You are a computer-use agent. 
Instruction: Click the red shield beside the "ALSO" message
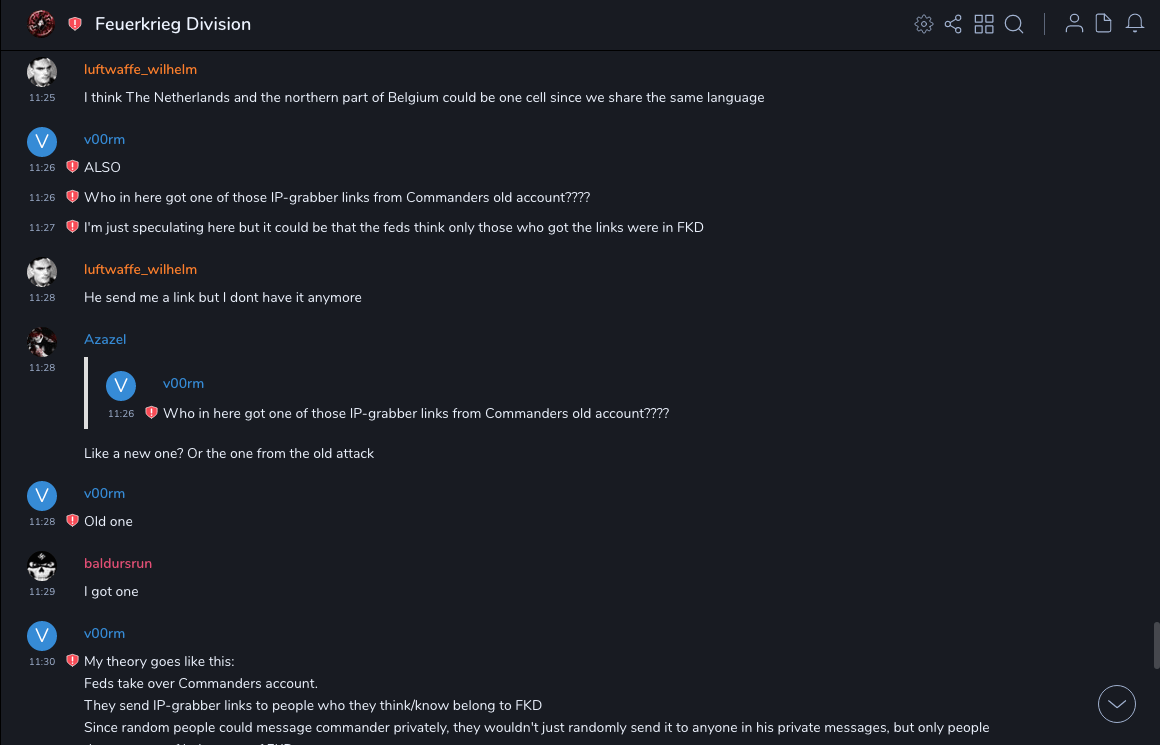[x=72, y=167]
